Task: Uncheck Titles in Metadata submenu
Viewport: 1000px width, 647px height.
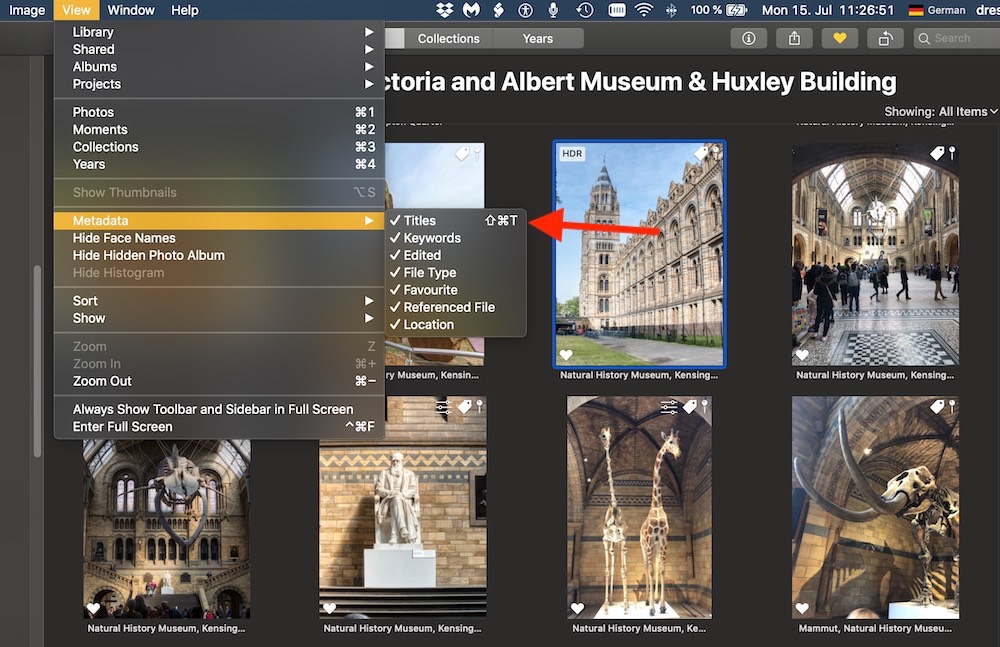Action: [x=456, y=221]
